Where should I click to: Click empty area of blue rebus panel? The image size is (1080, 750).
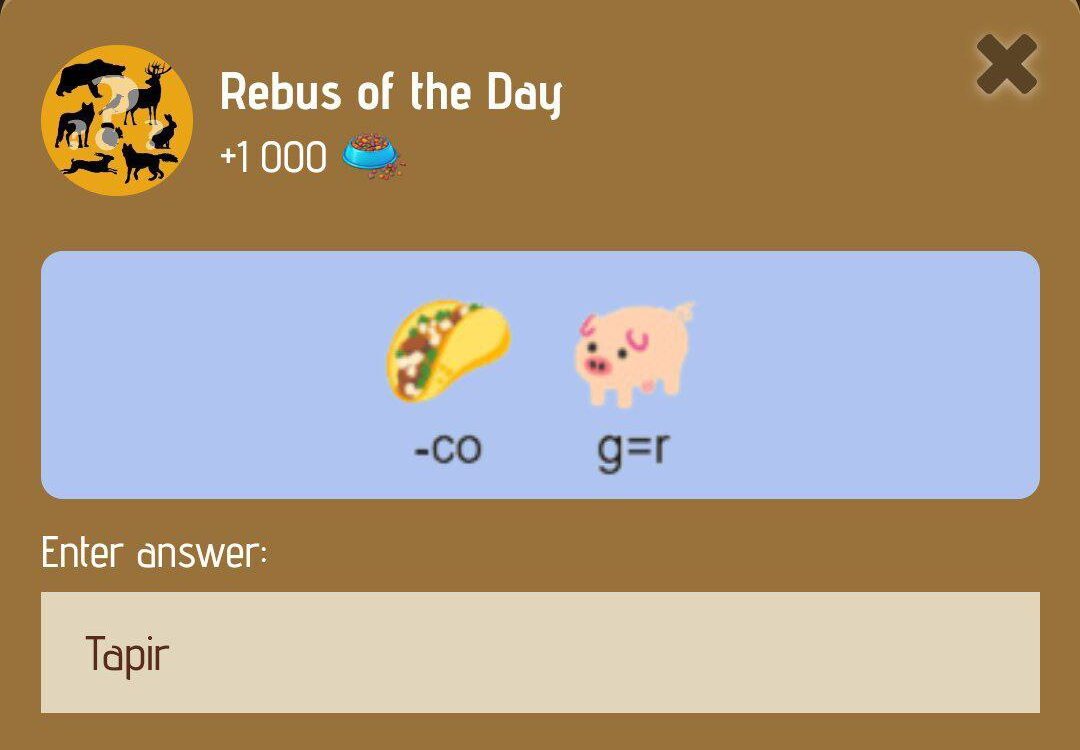861,375
